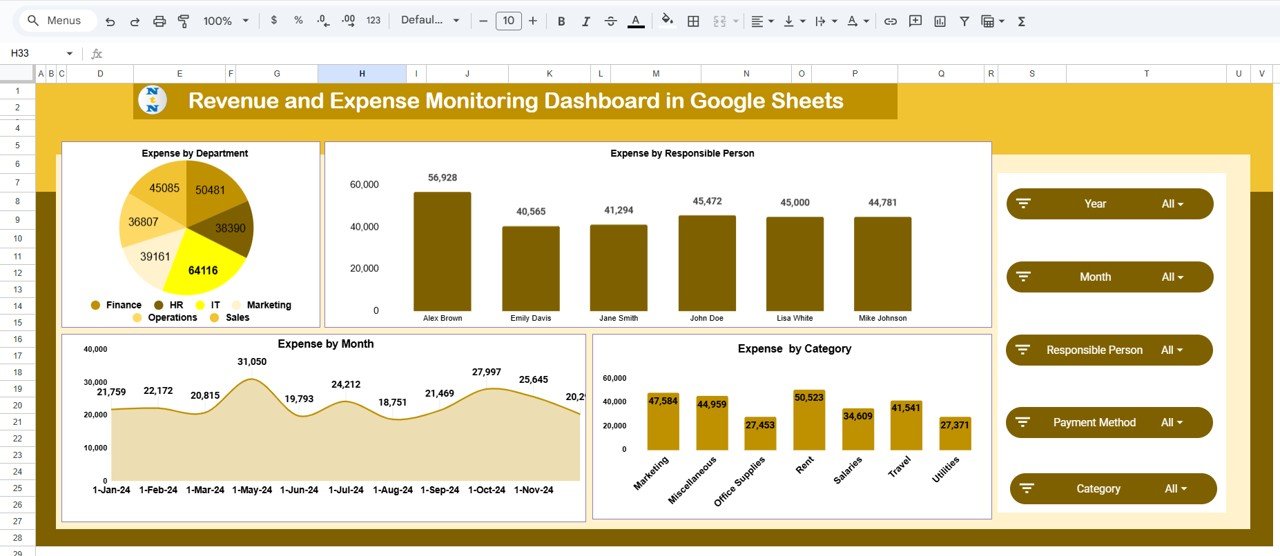Insert a comment
The height and width of the screenshot is (556, 1280).
click(915, 21)
